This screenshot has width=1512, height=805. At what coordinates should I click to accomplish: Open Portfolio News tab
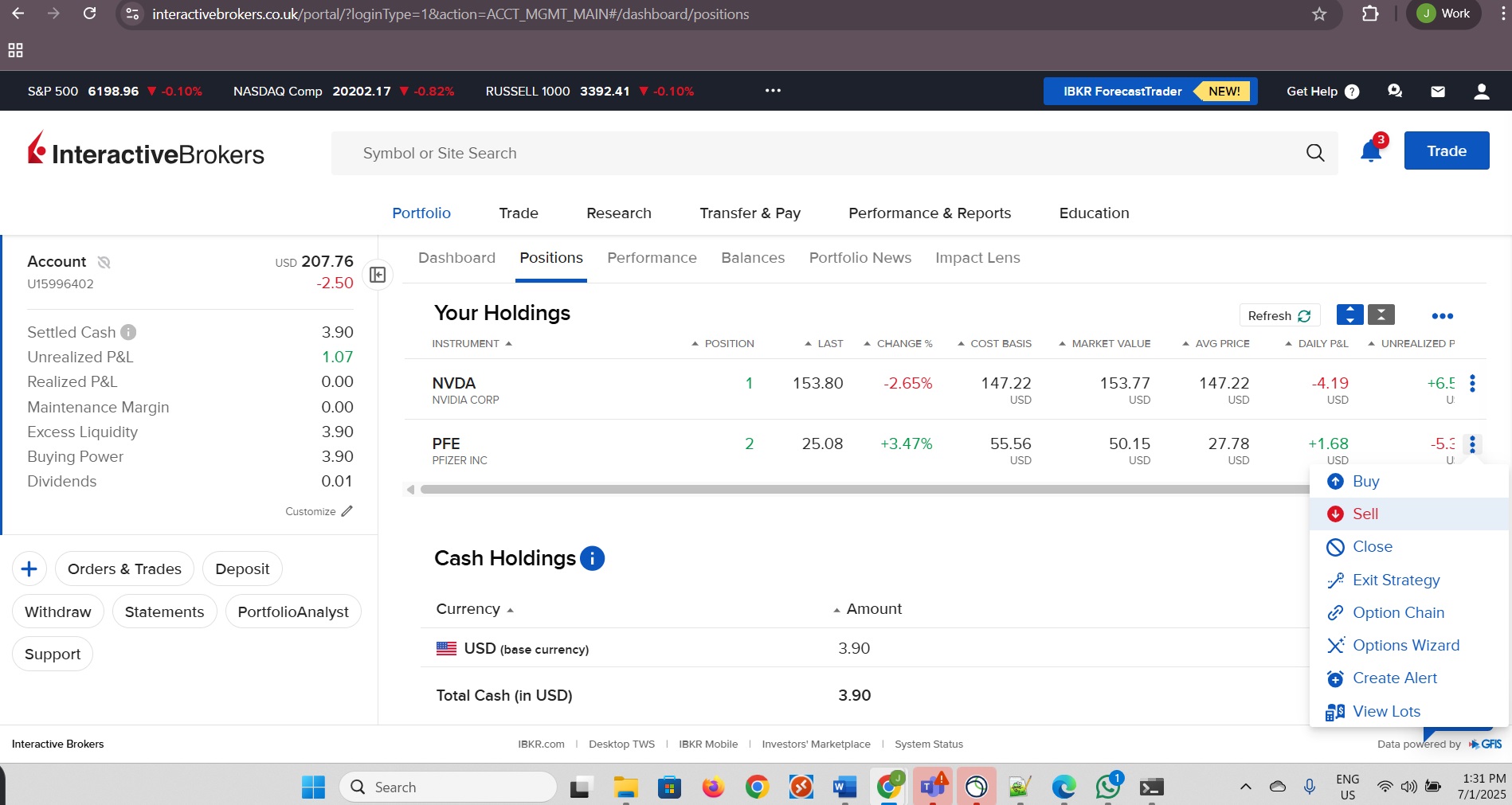[860, 258]
